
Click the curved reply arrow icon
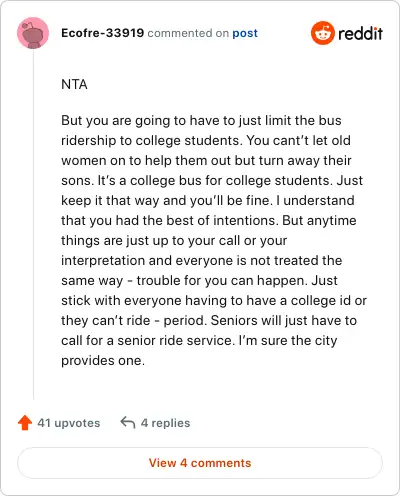[128, 422]
